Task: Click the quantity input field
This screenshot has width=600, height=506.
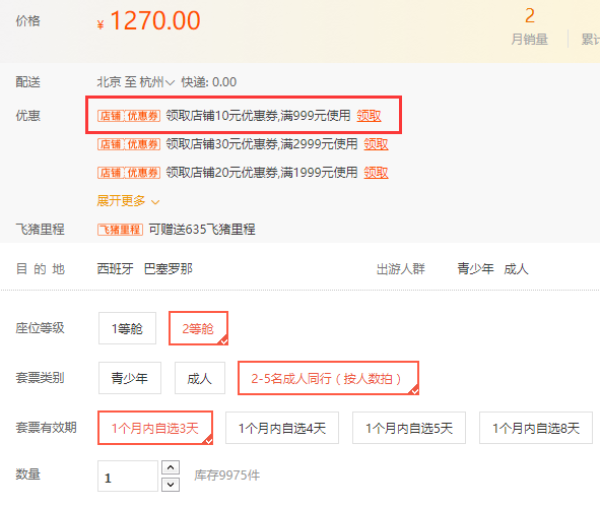Action: point(128,476)
